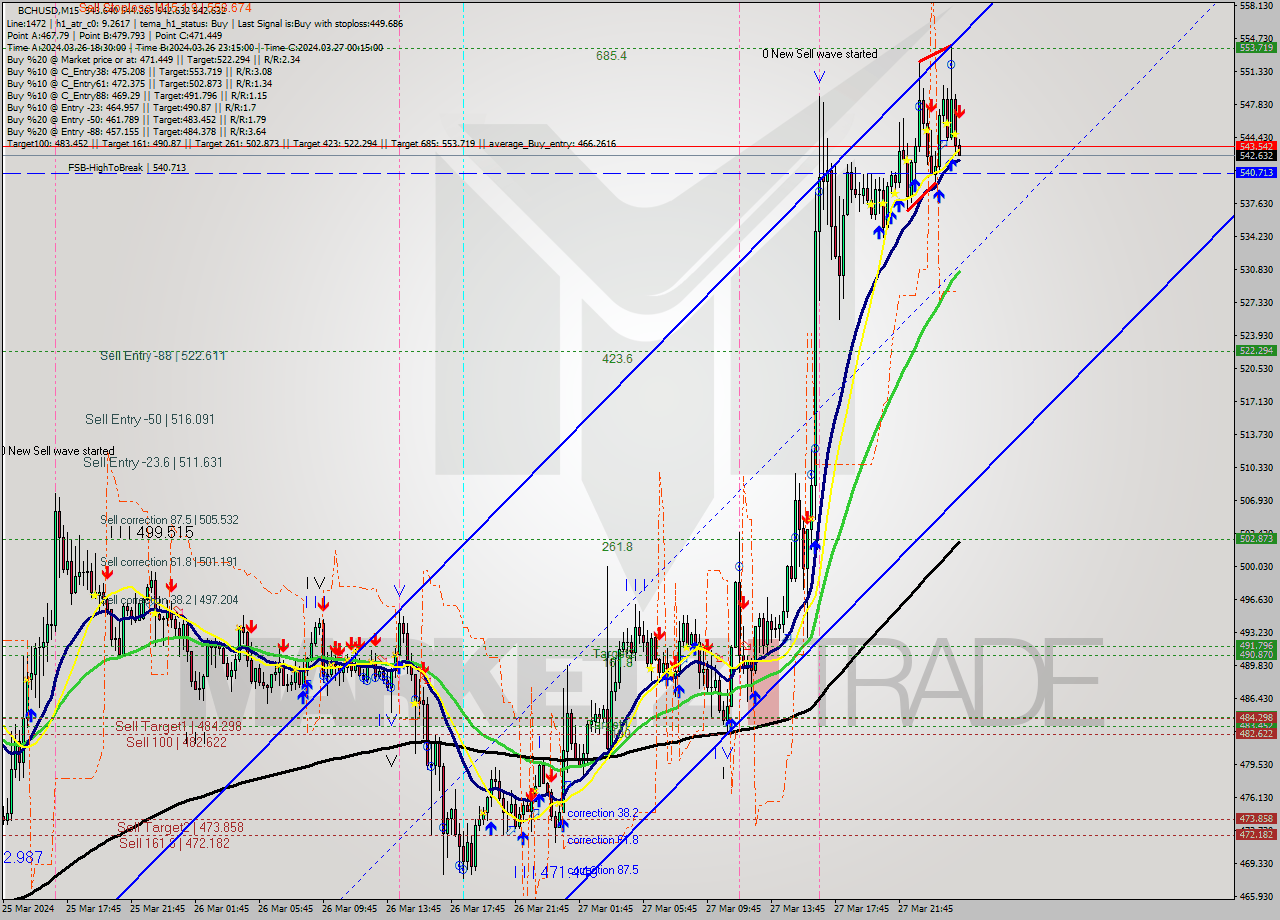
Task: Select the Sell Entry -50 | 516.091 label
Action: pyautogui.click(x=149, y=419)
